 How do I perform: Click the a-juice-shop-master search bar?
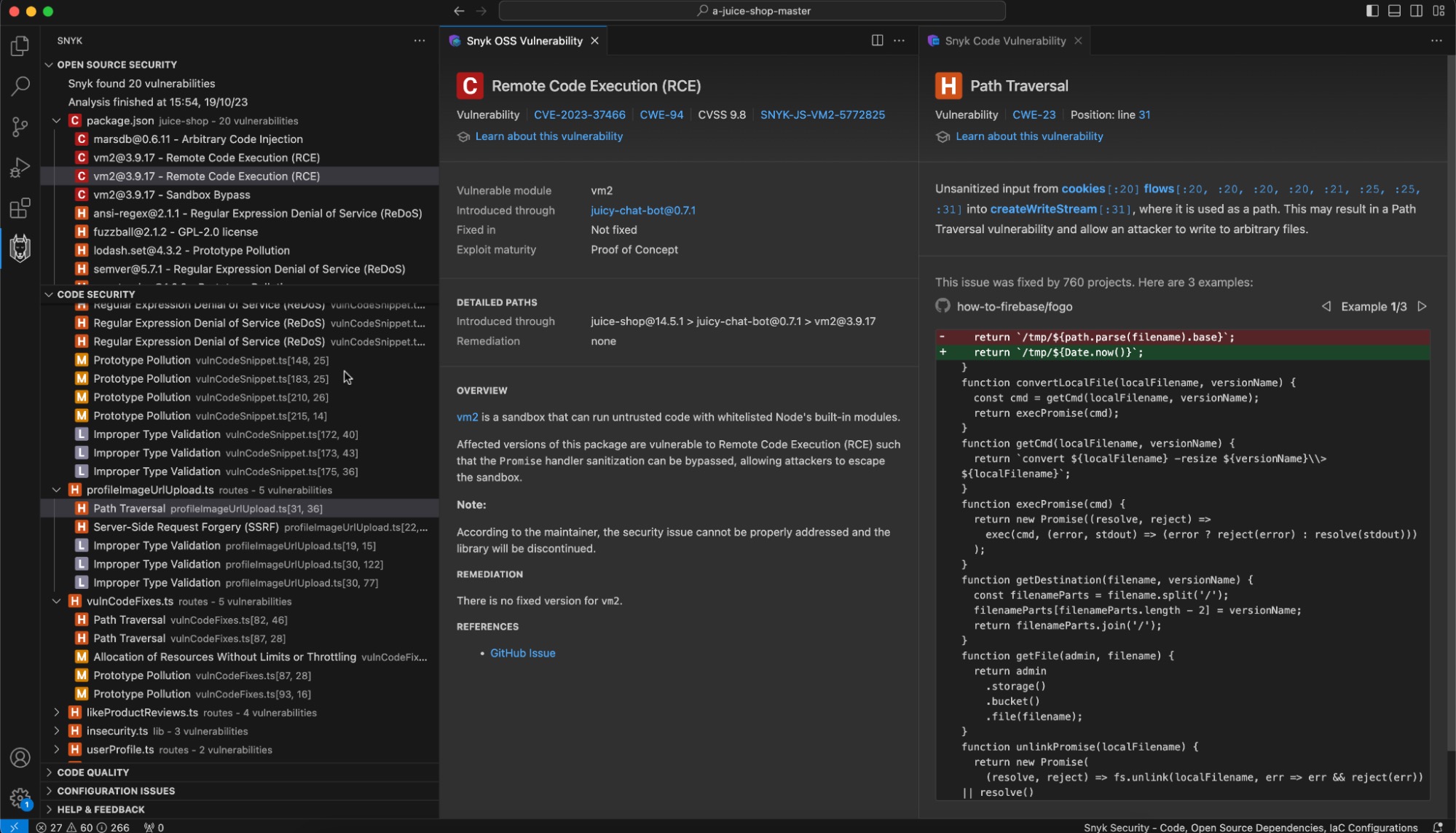point(752,11)
